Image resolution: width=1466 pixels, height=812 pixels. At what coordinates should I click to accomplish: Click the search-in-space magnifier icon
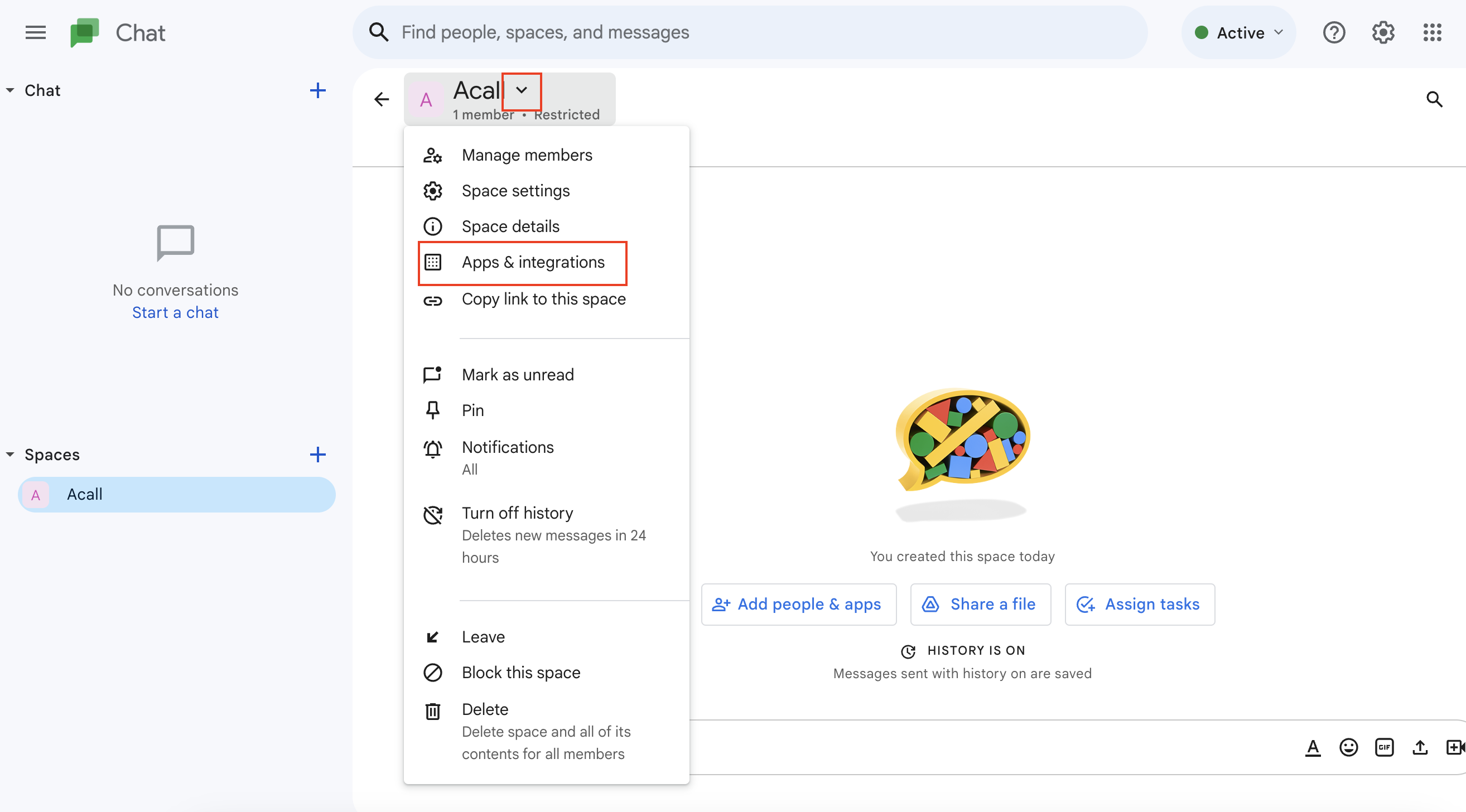(1434, 100)
